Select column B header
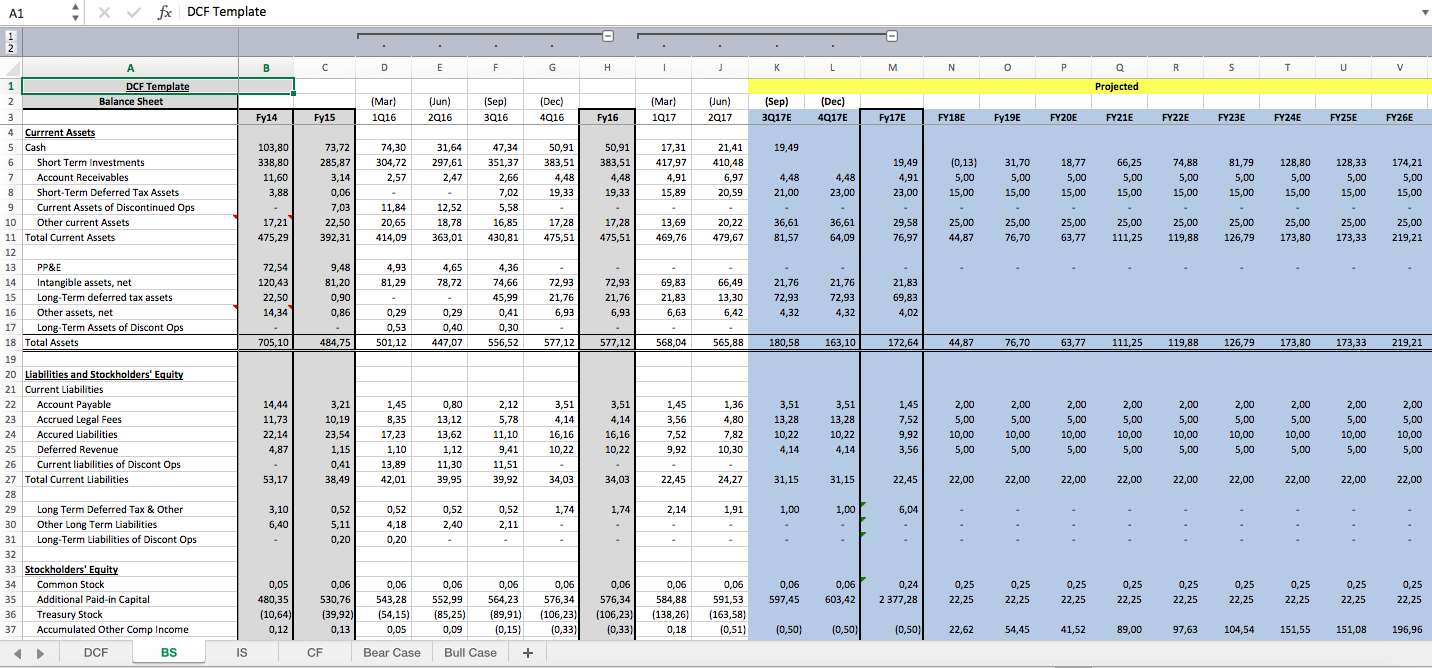Image resolution: width=1432 pixels, height=668 pixels. click(x=266, y=67)
